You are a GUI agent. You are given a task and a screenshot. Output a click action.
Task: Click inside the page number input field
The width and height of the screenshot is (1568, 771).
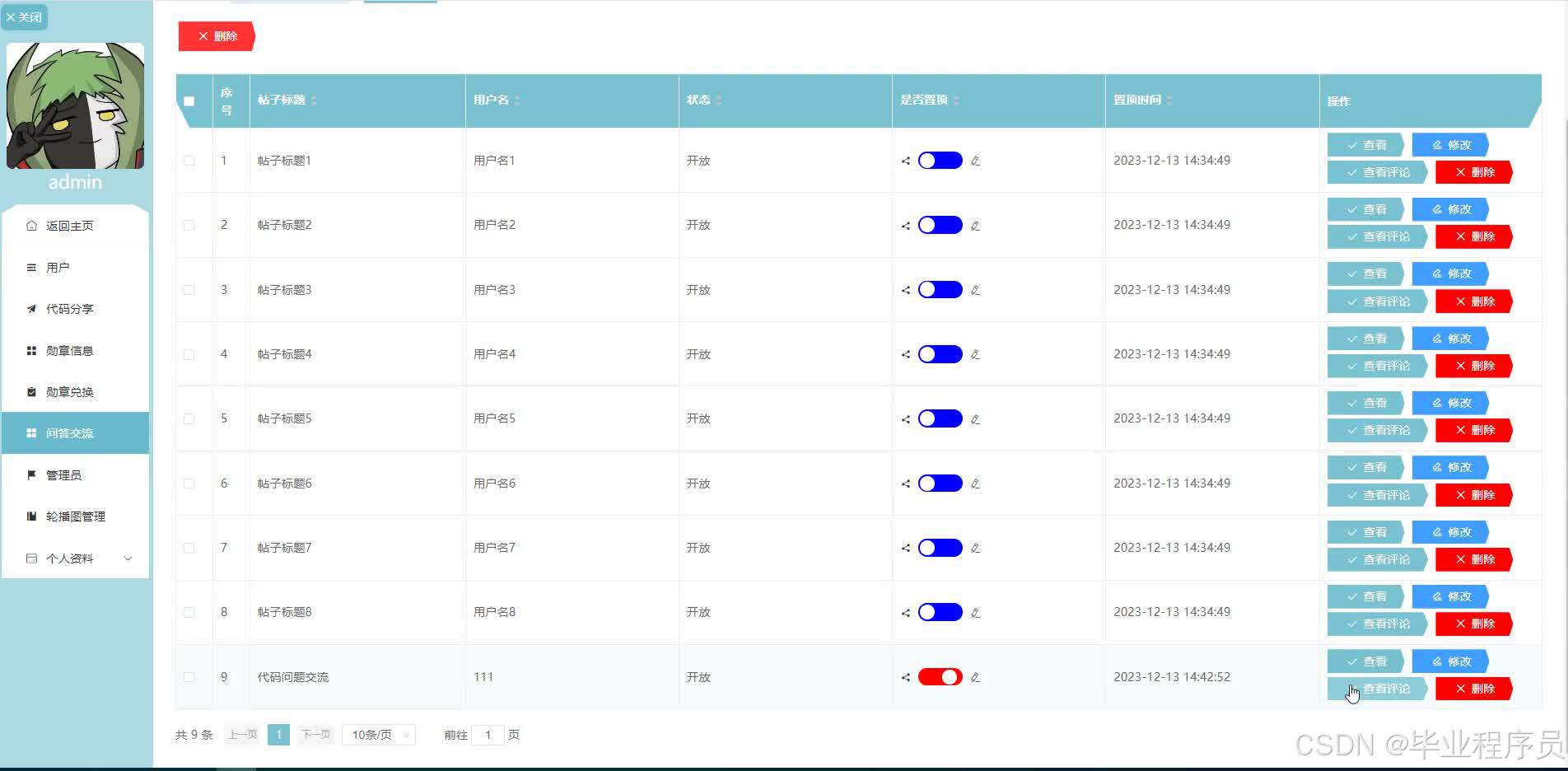click(488, 734)
